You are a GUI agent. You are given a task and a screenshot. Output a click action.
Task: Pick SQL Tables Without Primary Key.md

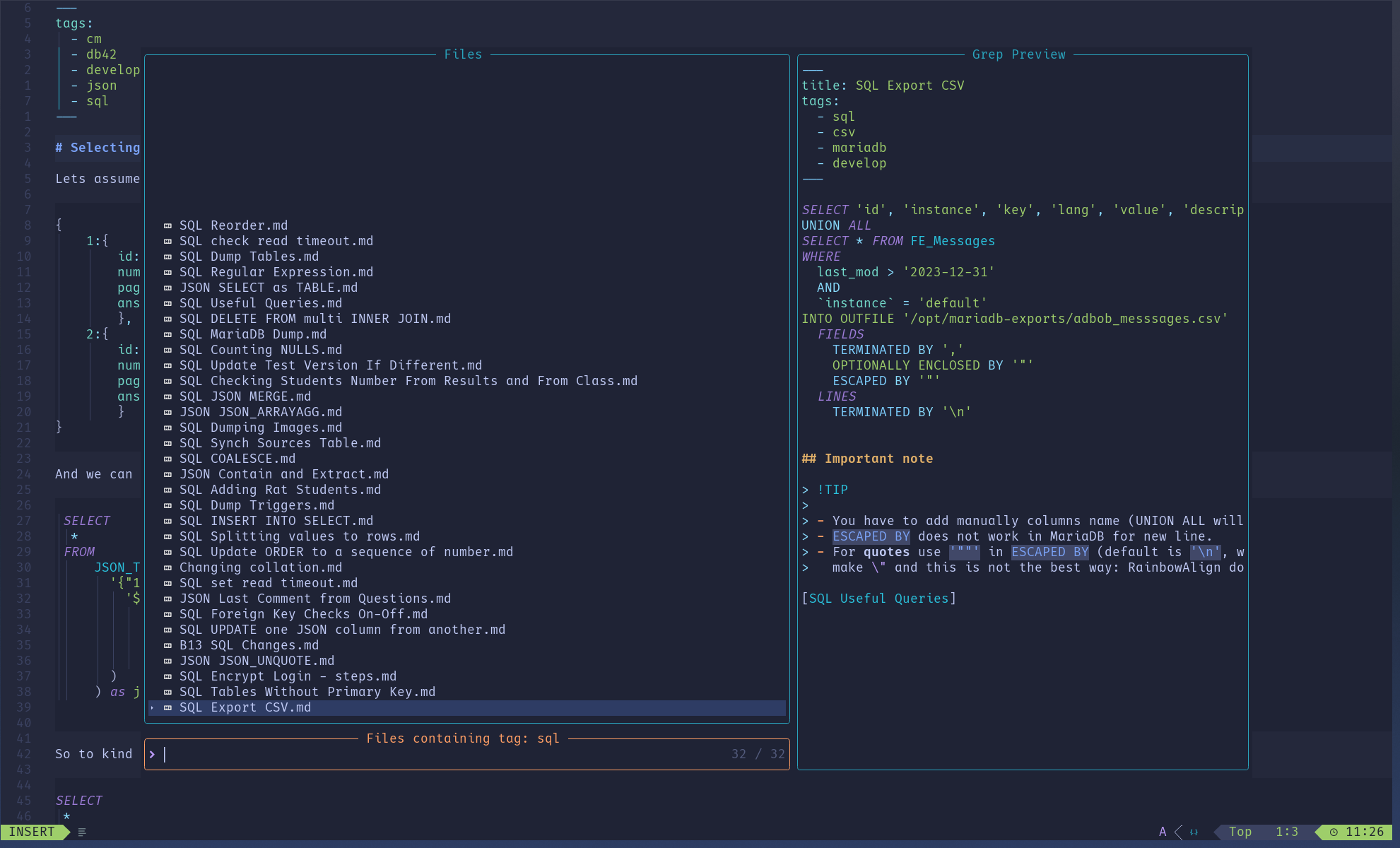[x=307, y=692]
